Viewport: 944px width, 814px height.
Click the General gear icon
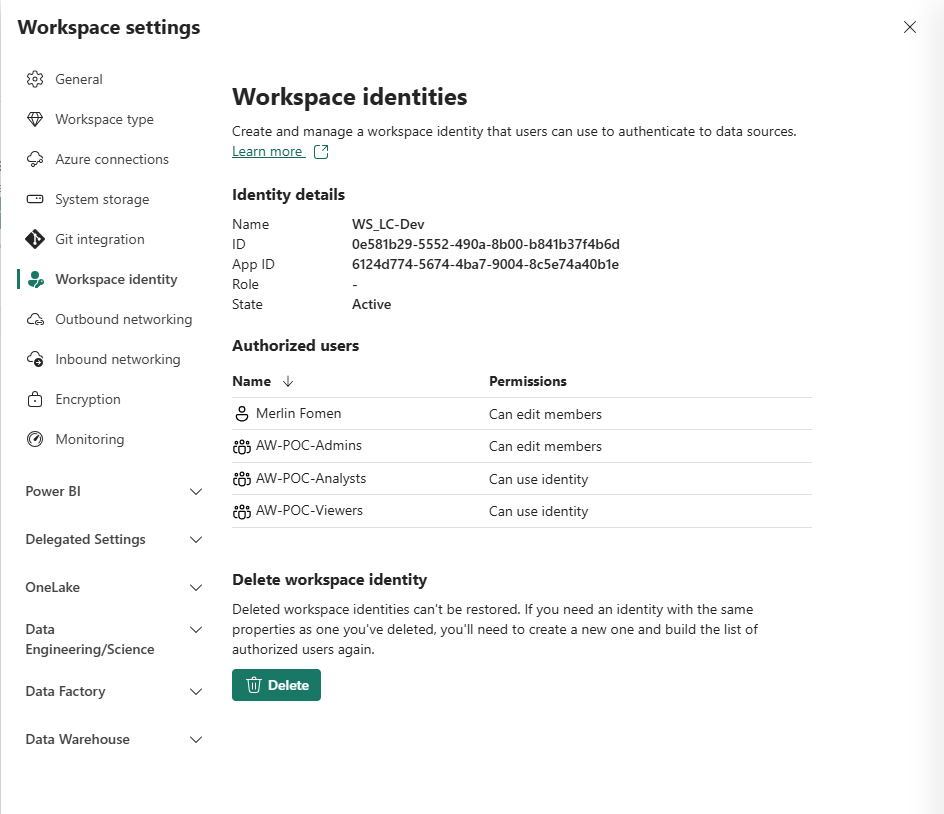click(35, 79)
